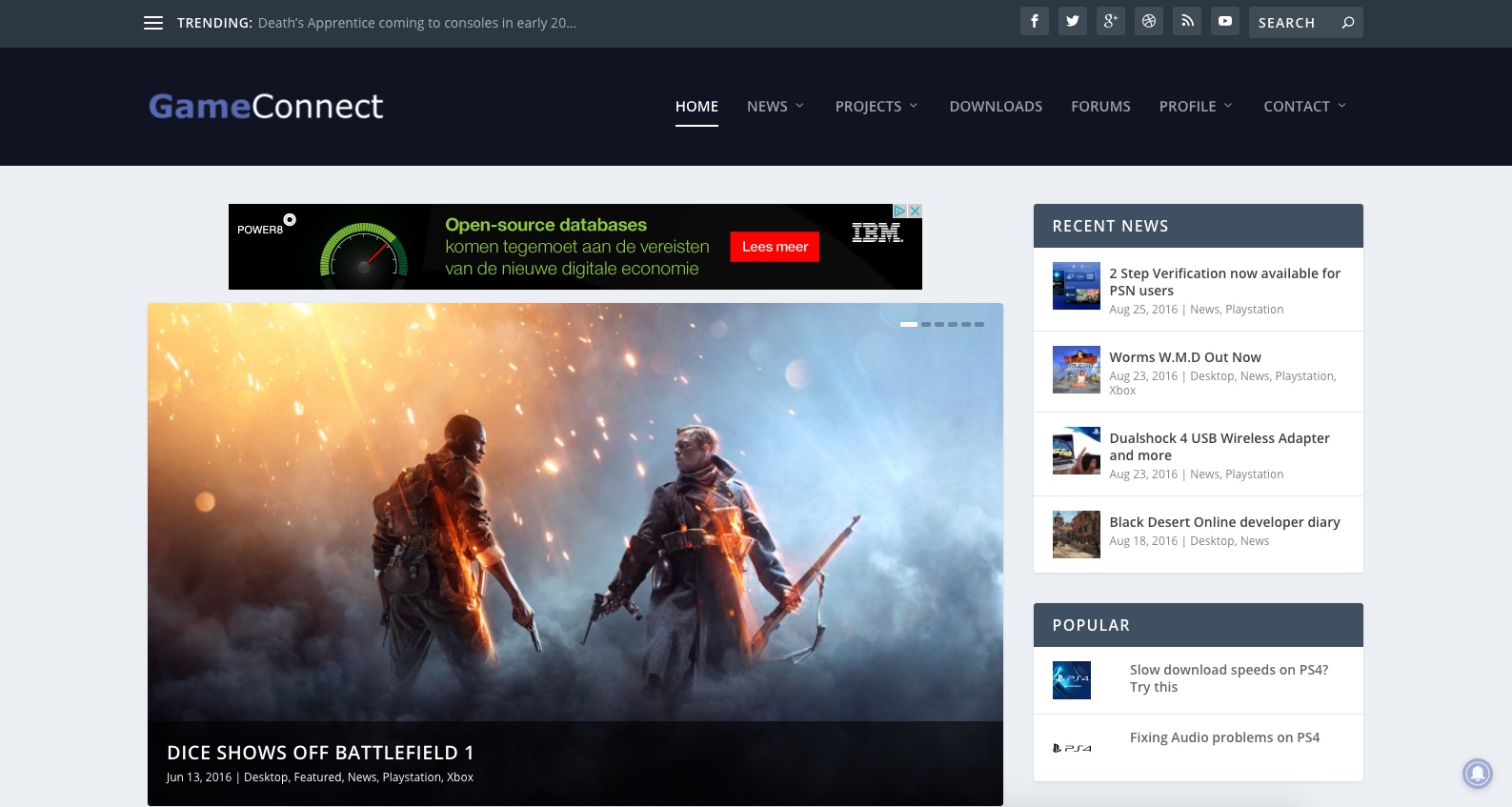Screen dimensions: 1512x807
Task: Open the News menu
Action: 767,107
